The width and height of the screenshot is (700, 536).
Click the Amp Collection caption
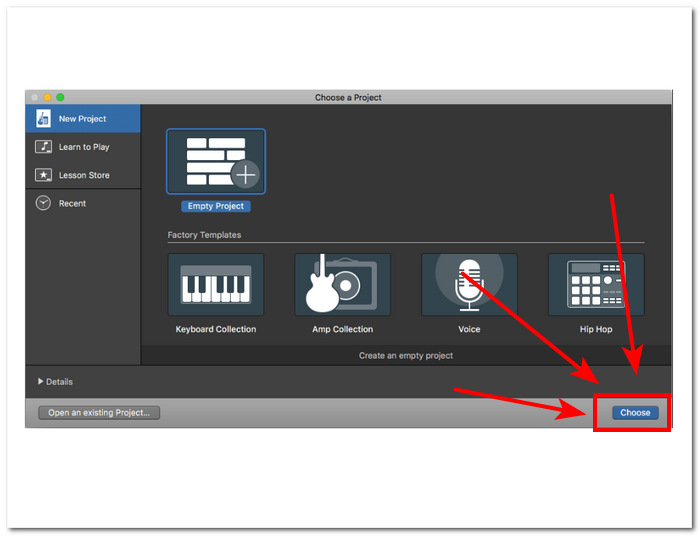pyautogui.click(x=343, y=329)
